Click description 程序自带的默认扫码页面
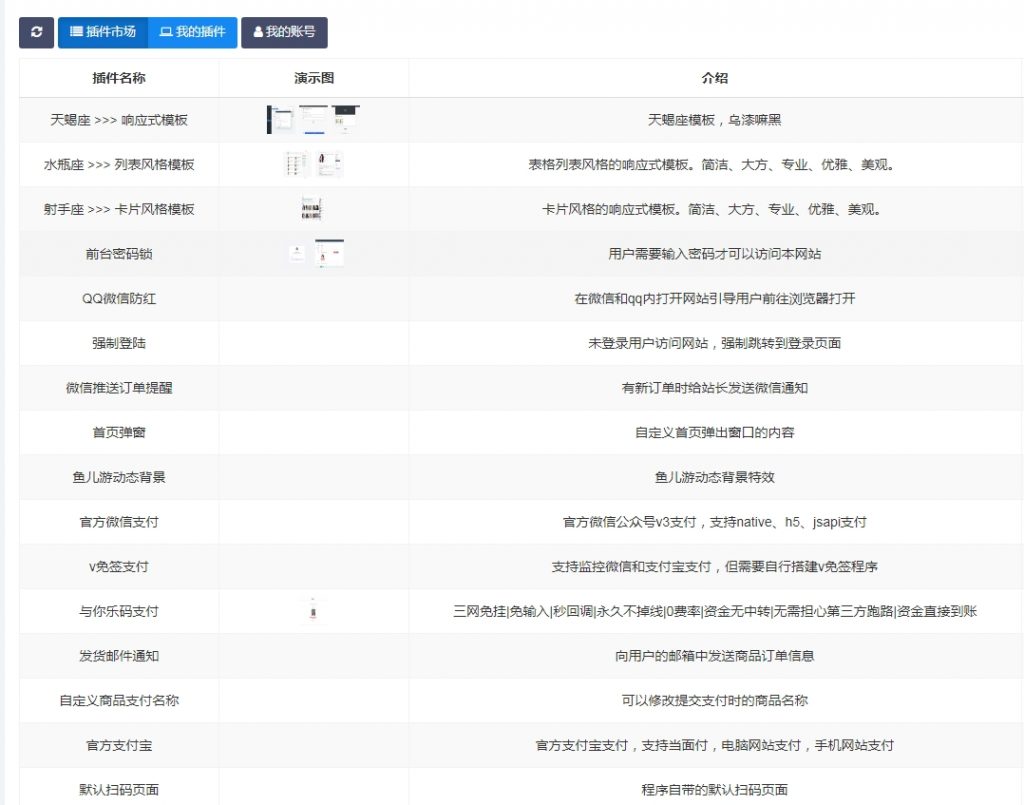The width and height of the screenshot is (1024, 805). coord(714,790)
